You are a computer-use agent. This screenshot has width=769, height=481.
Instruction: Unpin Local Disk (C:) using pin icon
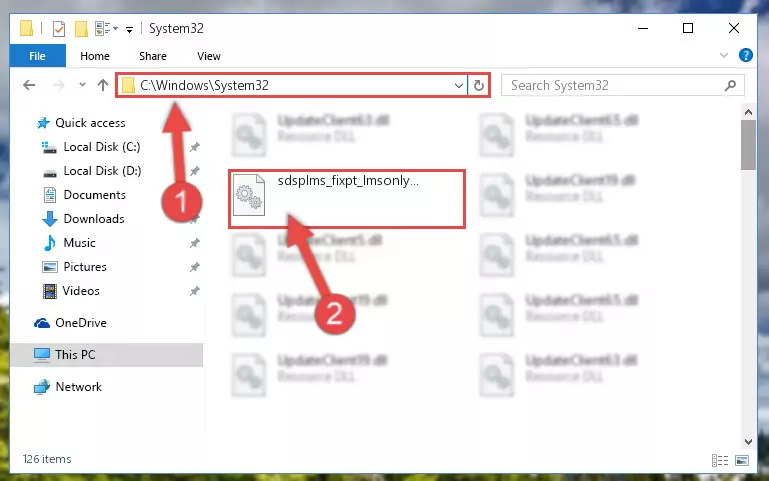195,147
